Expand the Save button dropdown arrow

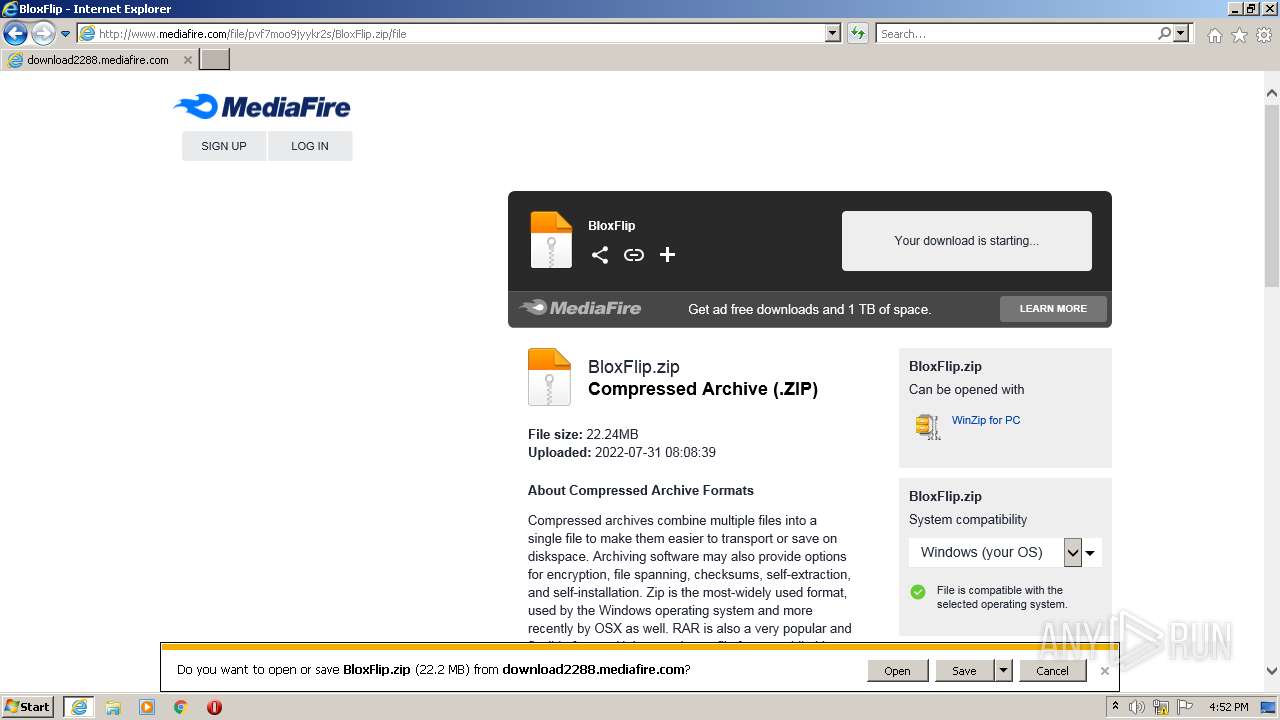[x=1004, y=671]
